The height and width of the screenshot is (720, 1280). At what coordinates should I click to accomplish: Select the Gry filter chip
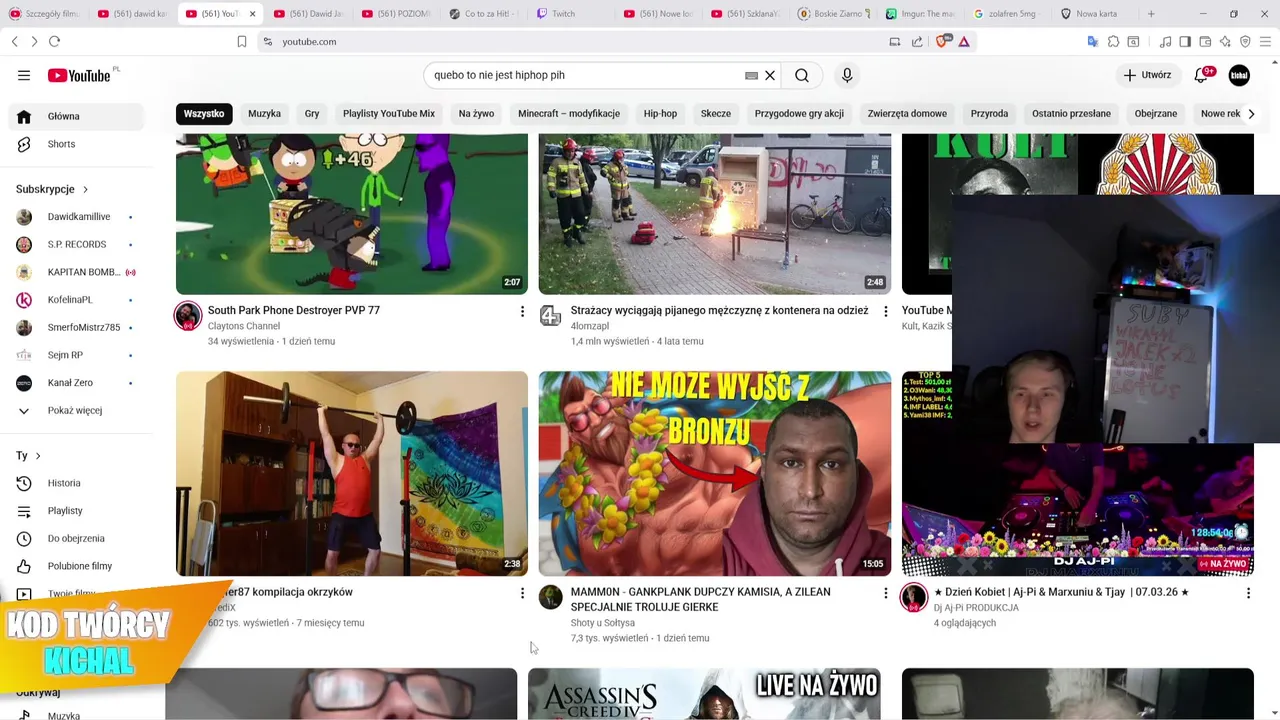tap(312, 114)
